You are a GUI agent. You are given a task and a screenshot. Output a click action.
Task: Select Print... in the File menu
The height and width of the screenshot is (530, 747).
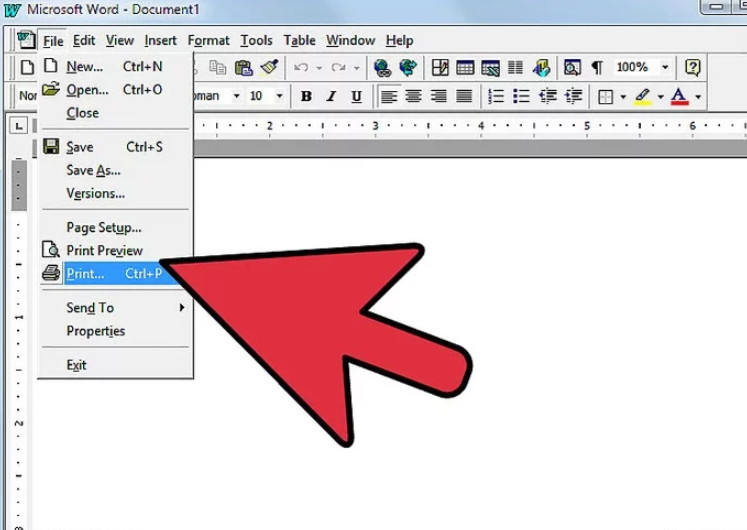[115, 274]
